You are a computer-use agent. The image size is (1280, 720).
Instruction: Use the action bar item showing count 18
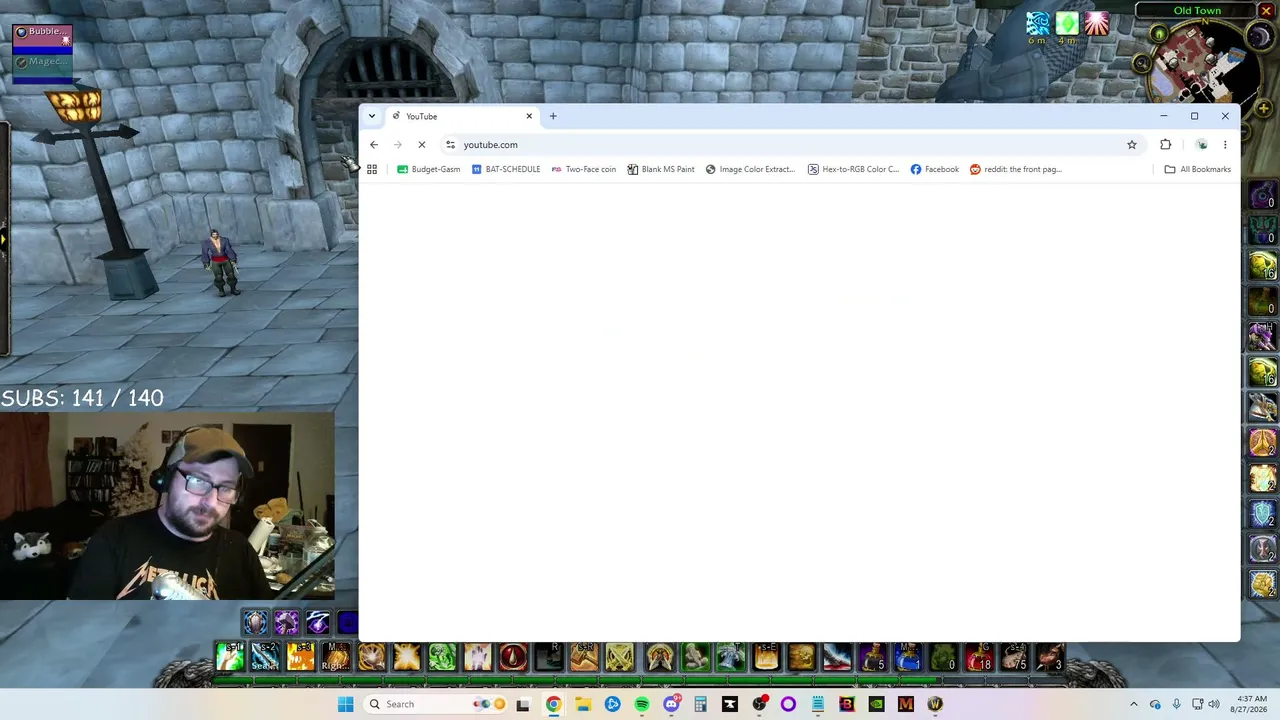(x=979, y=657)
